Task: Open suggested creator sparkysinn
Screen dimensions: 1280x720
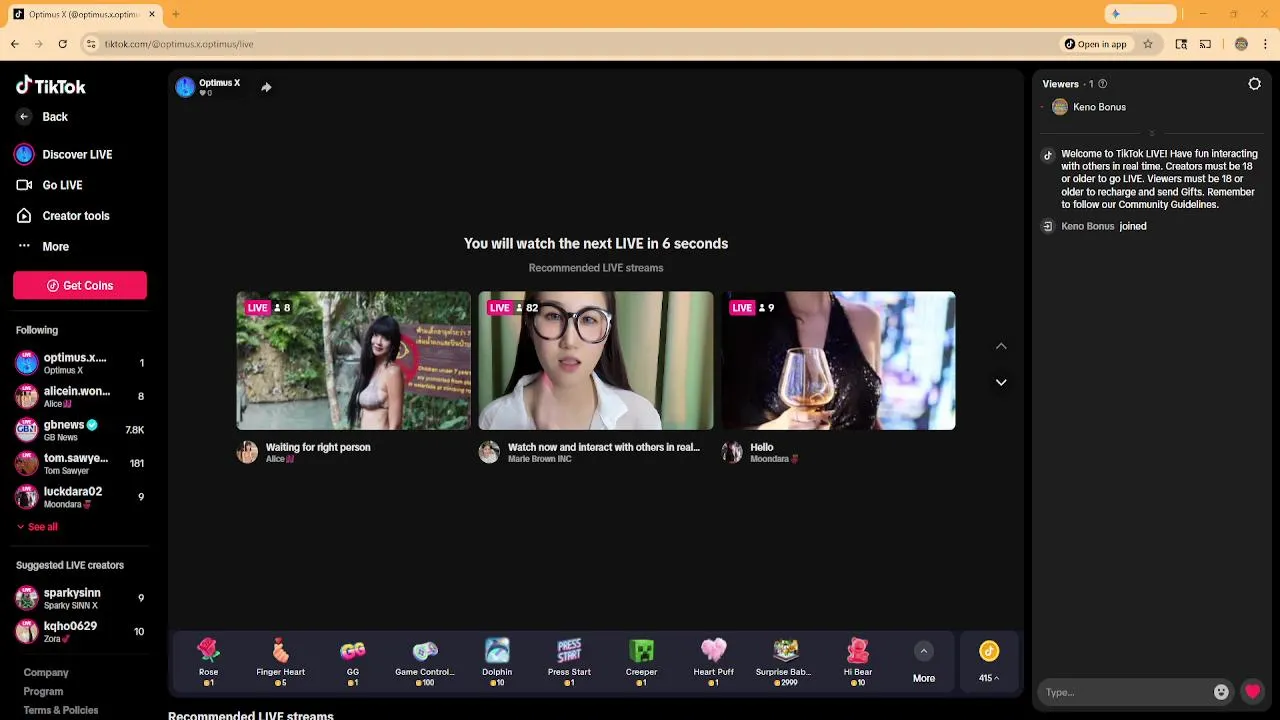Action: click(80, 598)
